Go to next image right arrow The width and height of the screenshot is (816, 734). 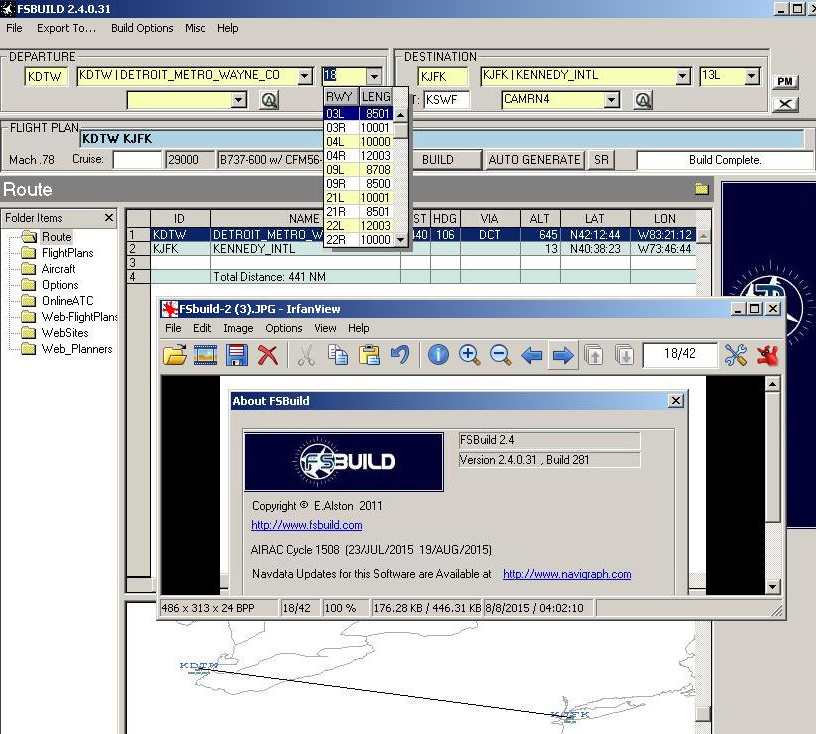click(563, 355)
